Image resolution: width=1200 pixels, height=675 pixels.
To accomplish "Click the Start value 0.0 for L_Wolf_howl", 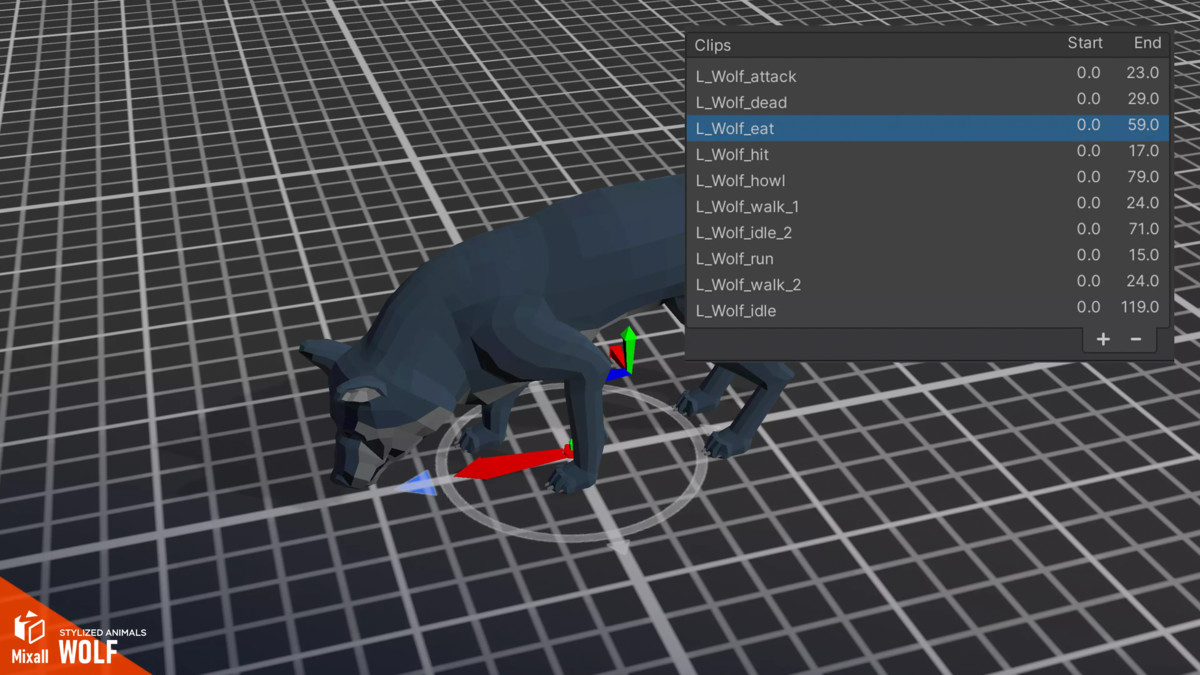I will point(1089,177).
